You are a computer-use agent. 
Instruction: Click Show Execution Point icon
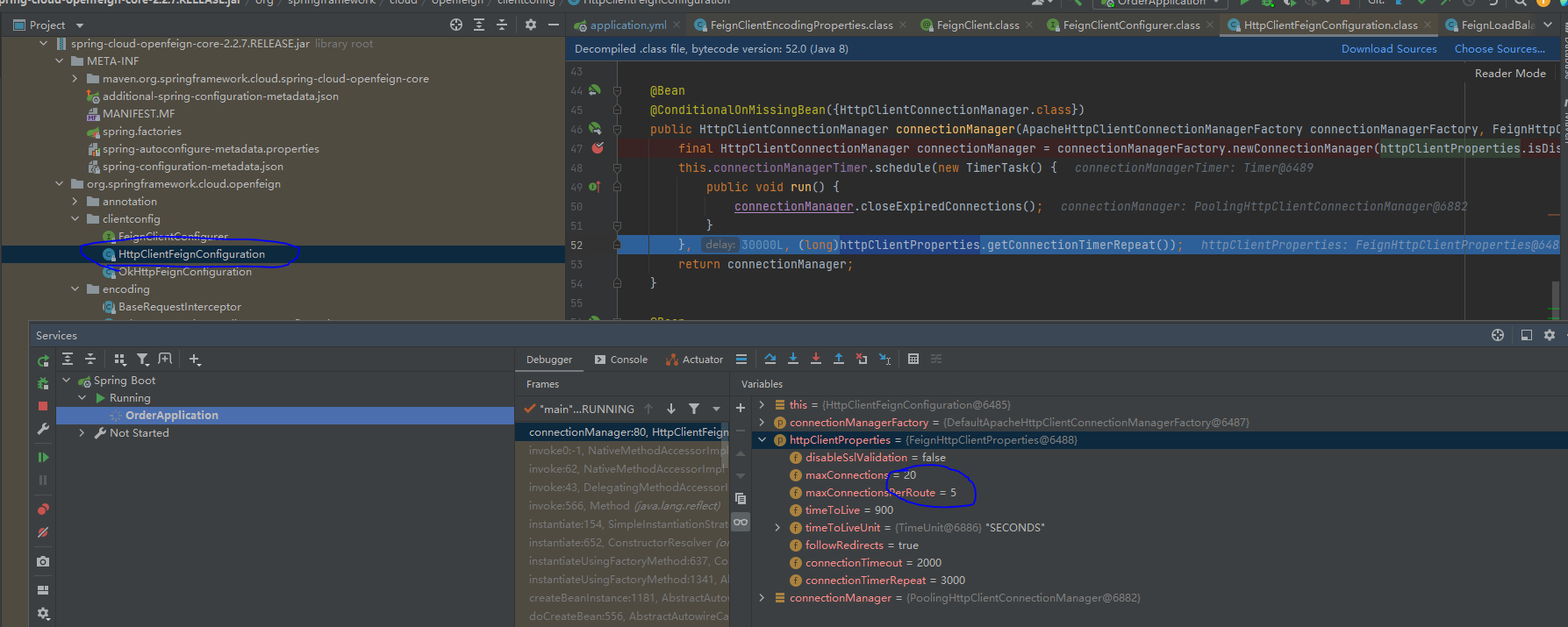coord(741,359)
